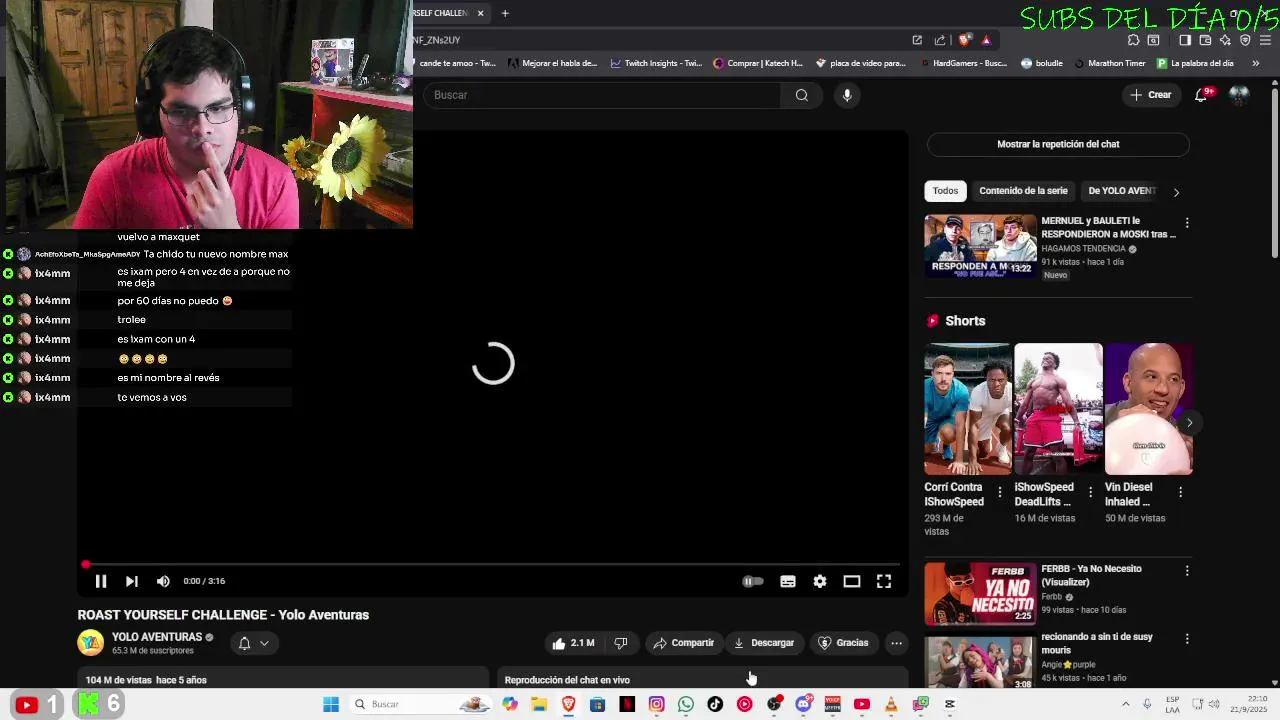The height and width of the screenshot is (720, 1280).
Task: Open the YOLO AVENTURAS channel avatar
Action: coord(91,643)
